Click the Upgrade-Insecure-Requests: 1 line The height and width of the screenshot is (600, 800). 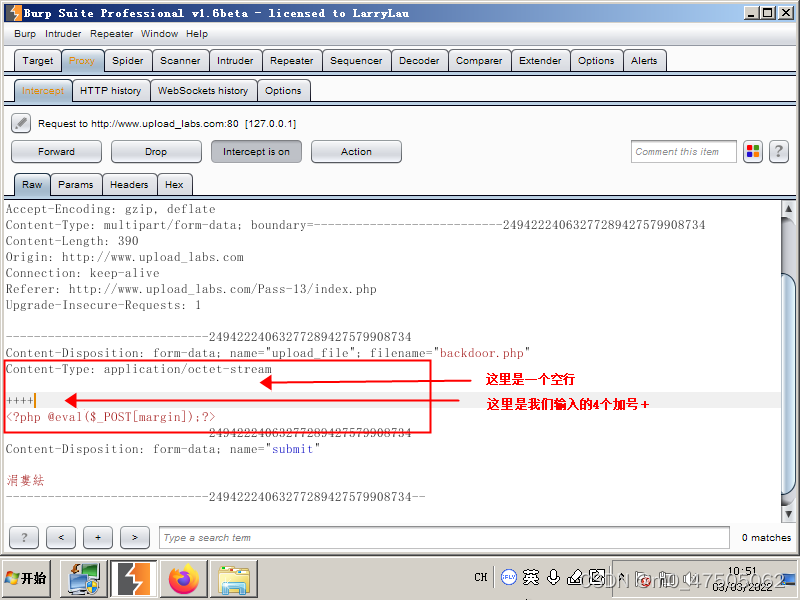(x=103, y=305)
